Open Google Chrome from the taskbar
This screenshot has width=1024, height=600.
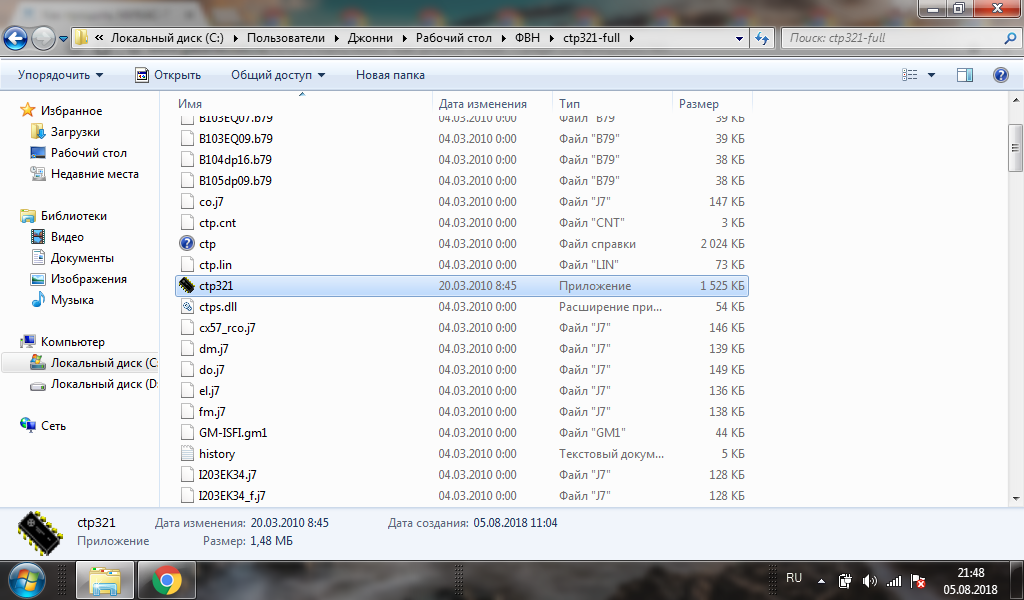166,580
